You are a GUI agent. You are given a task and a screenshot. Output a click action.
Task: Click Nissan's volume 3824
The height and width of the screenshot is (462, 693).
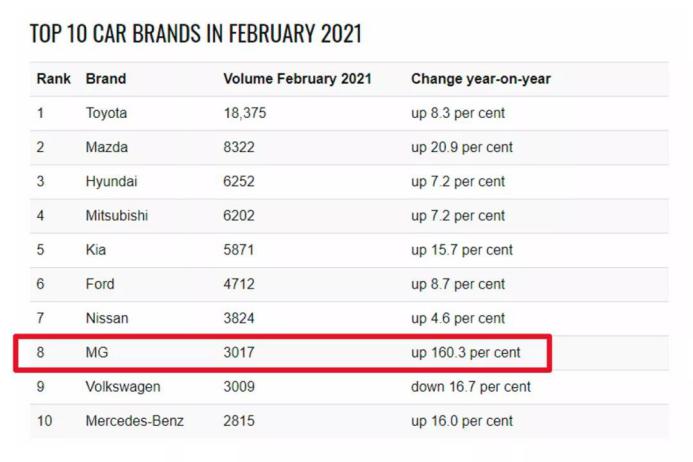pyautogui.click(x=240, y=318)
